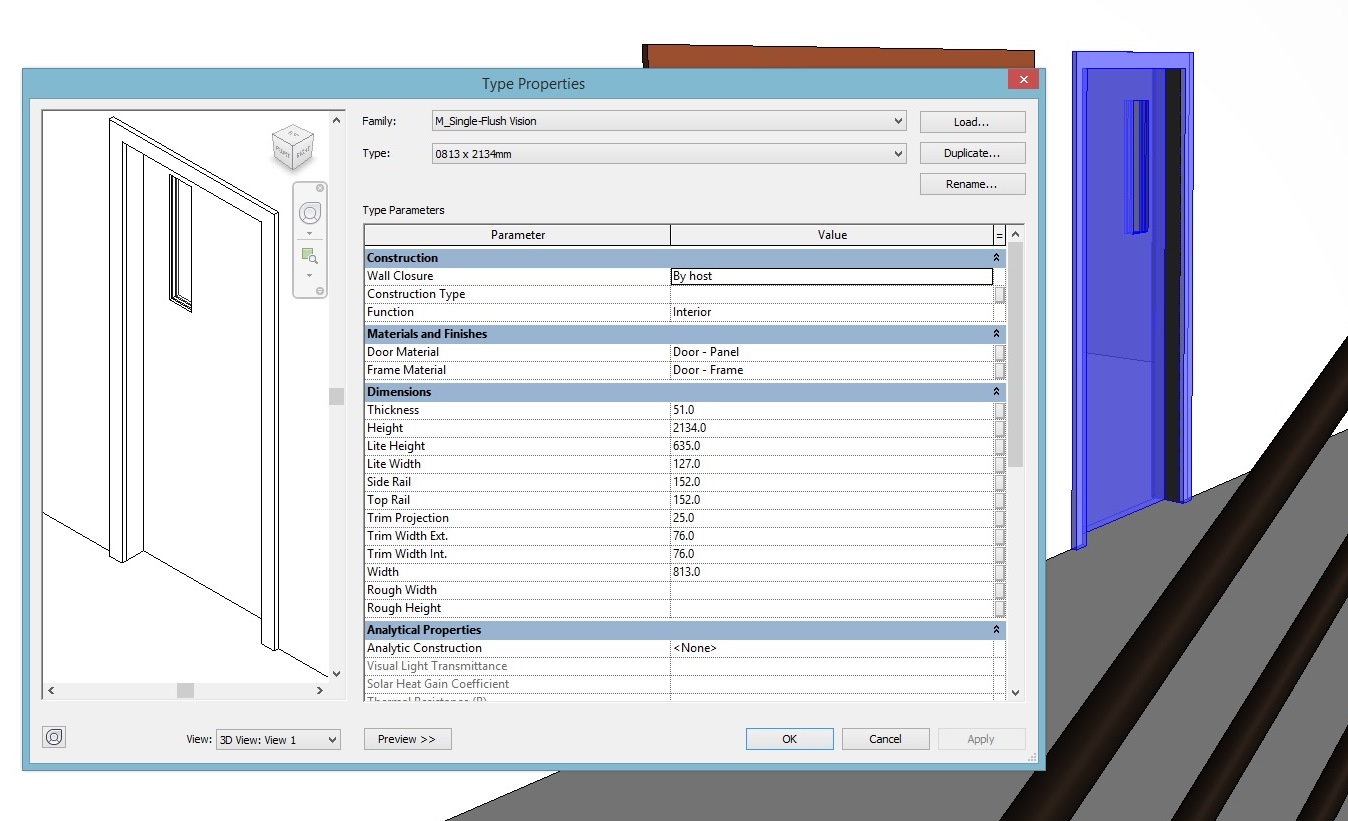
Task: Click the Cancel button
Action: click(x=885, y=739)
